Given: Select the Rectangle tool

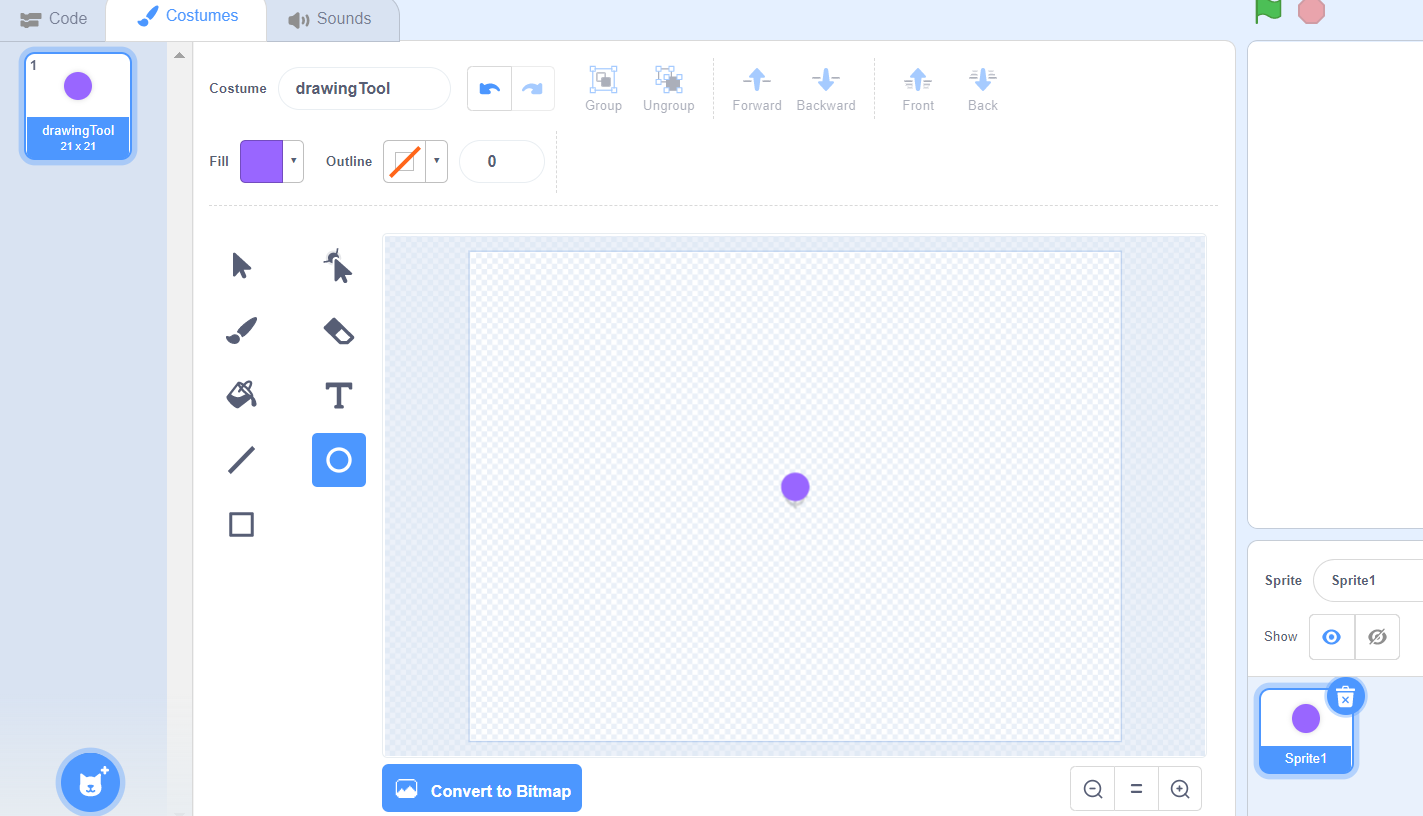Looking at the screenshot, I should pos(241,524).
